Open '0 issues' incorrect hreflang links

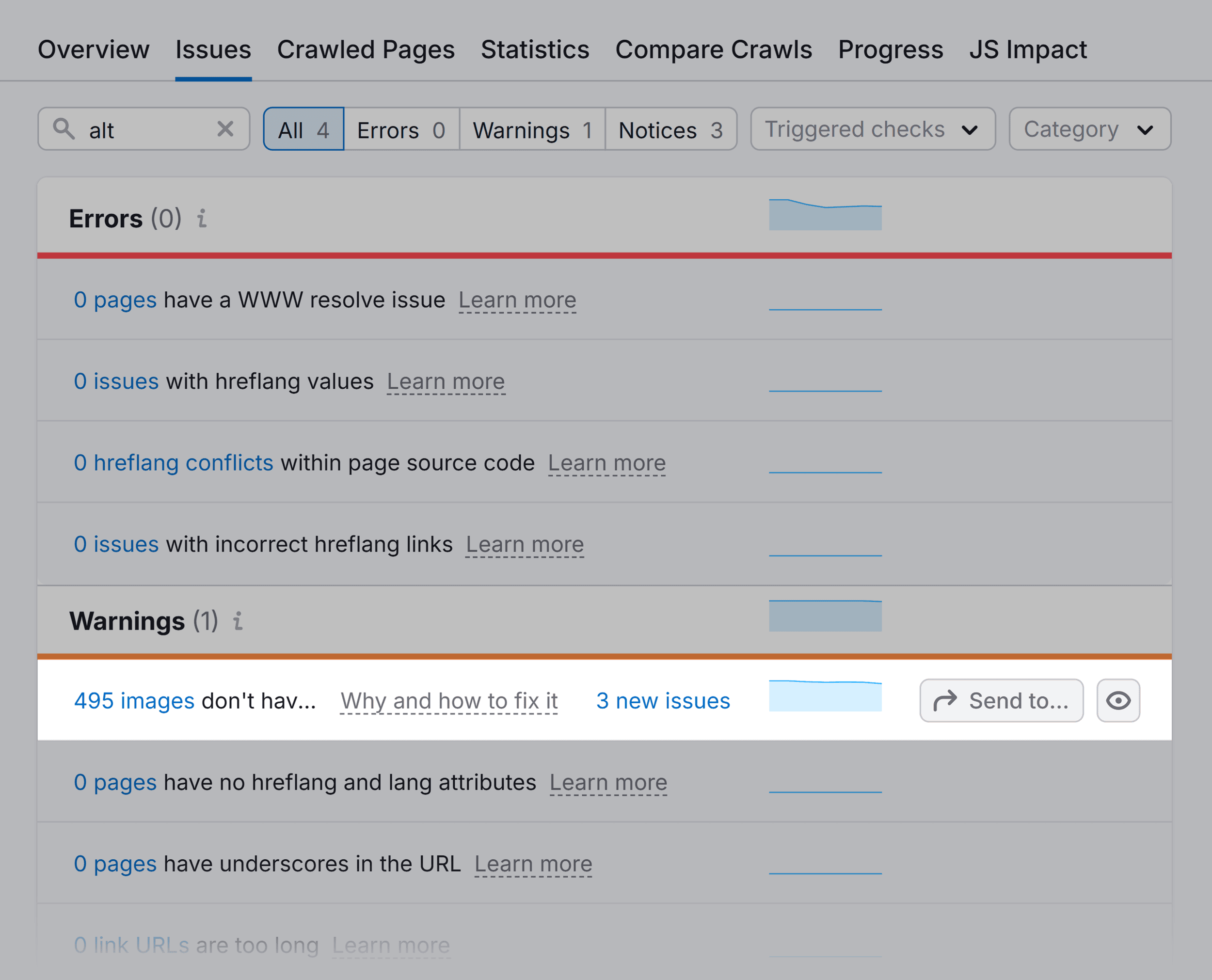[116, 544]
